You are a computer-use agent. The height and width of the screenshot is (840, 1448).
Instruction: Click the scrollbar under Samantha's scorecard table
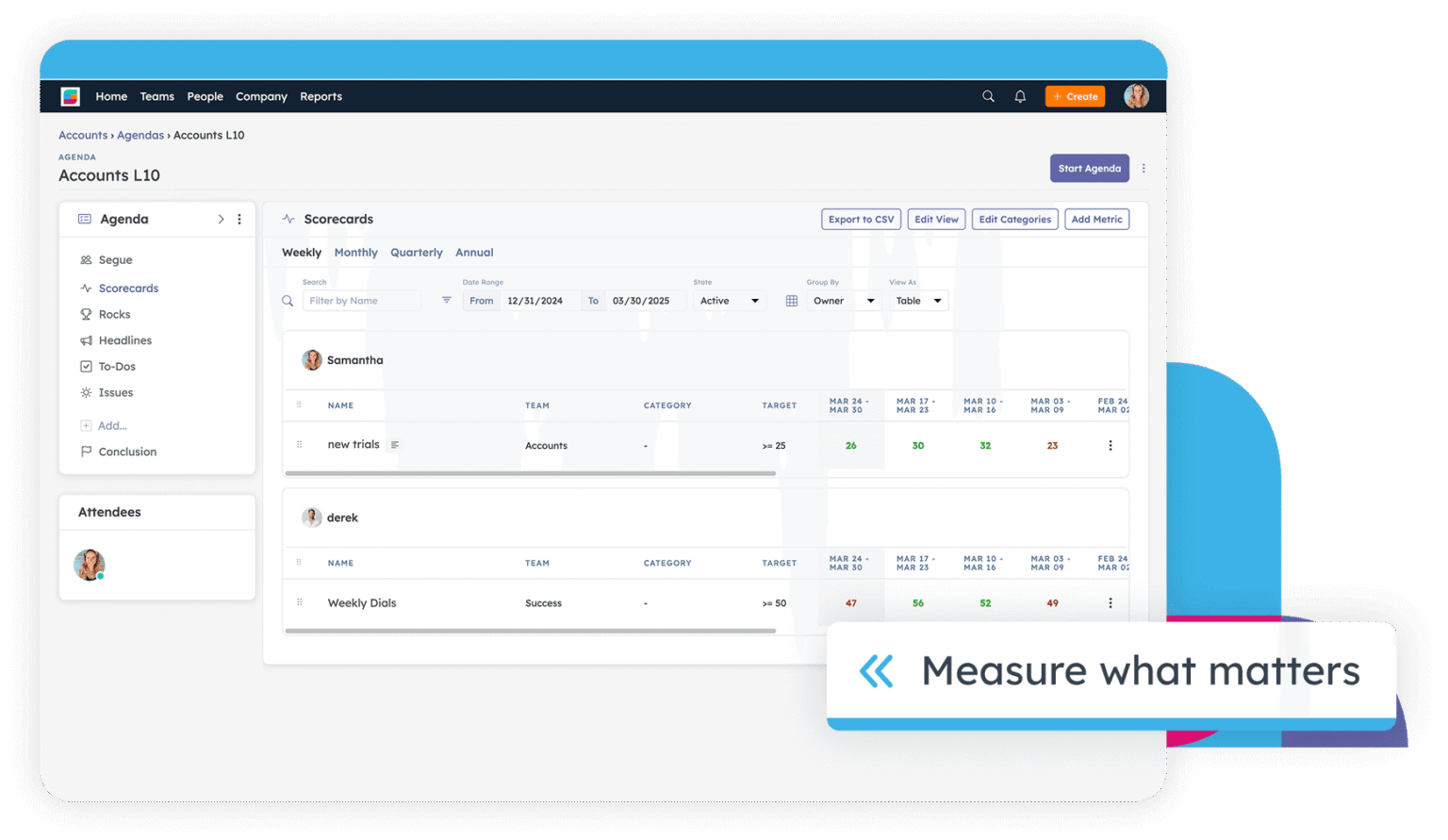click(x=530, y=473)
